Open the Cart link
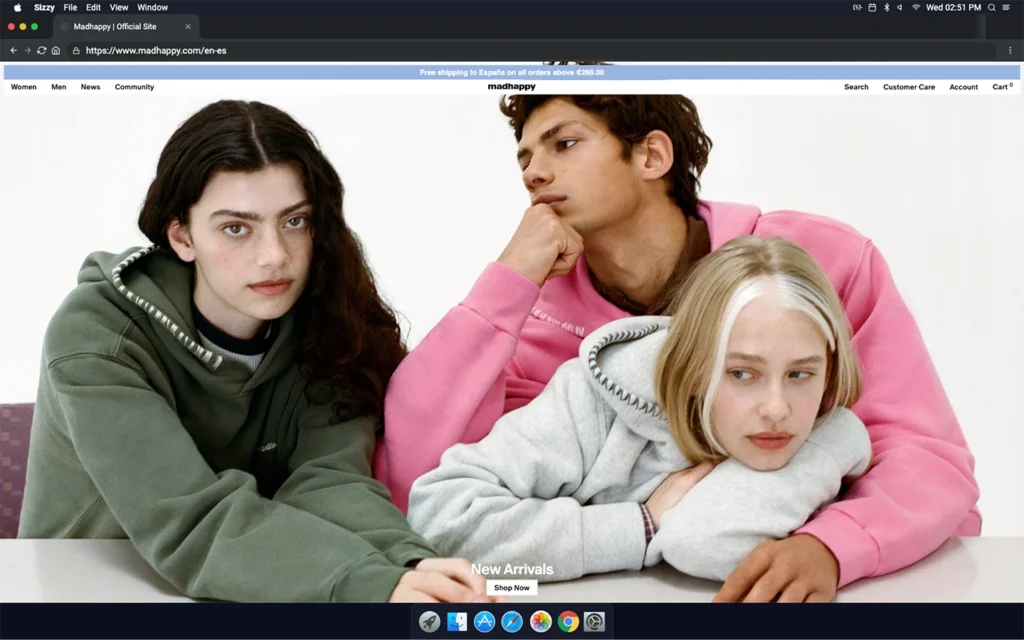The image size is (1024, 640). coord(1001,87)
